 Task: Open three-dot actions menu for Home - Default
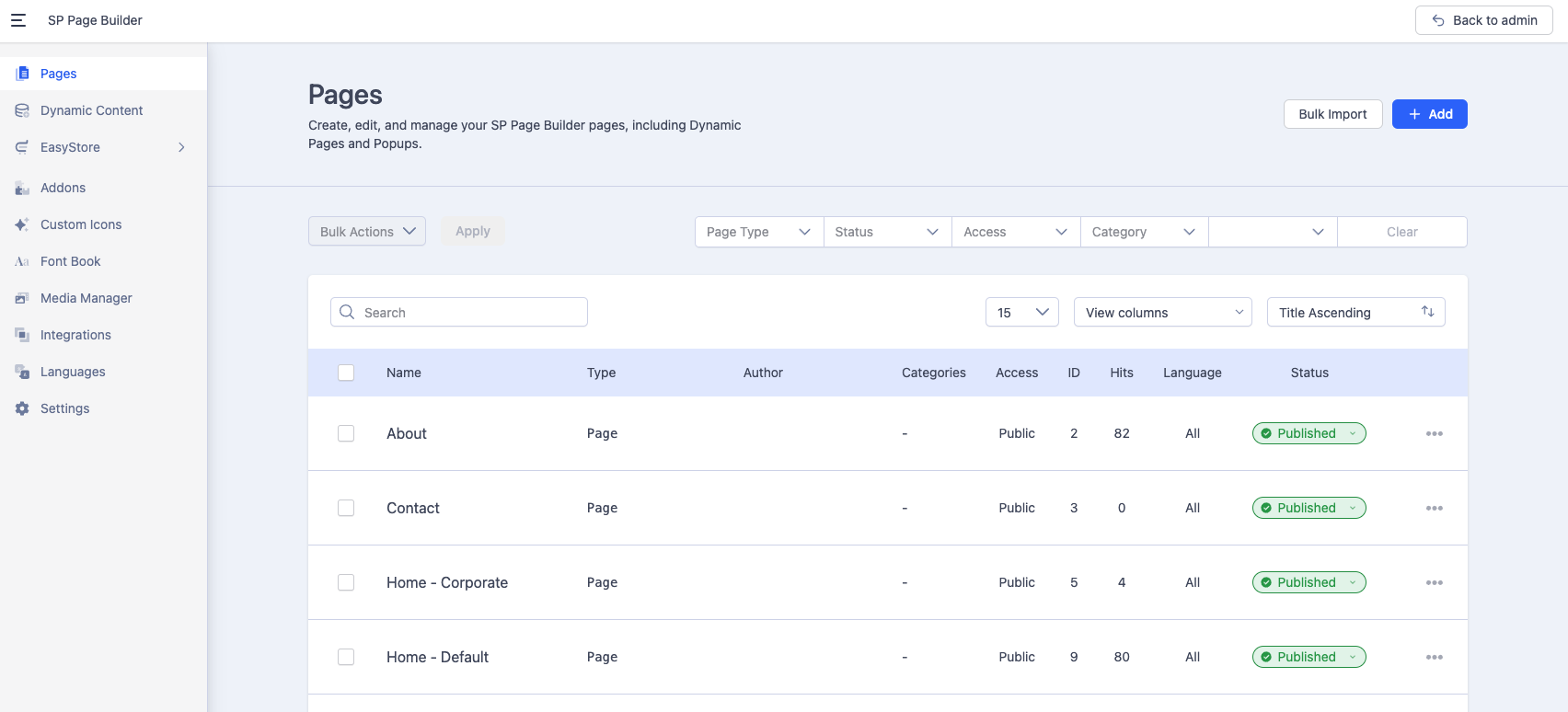[1434, 657]
